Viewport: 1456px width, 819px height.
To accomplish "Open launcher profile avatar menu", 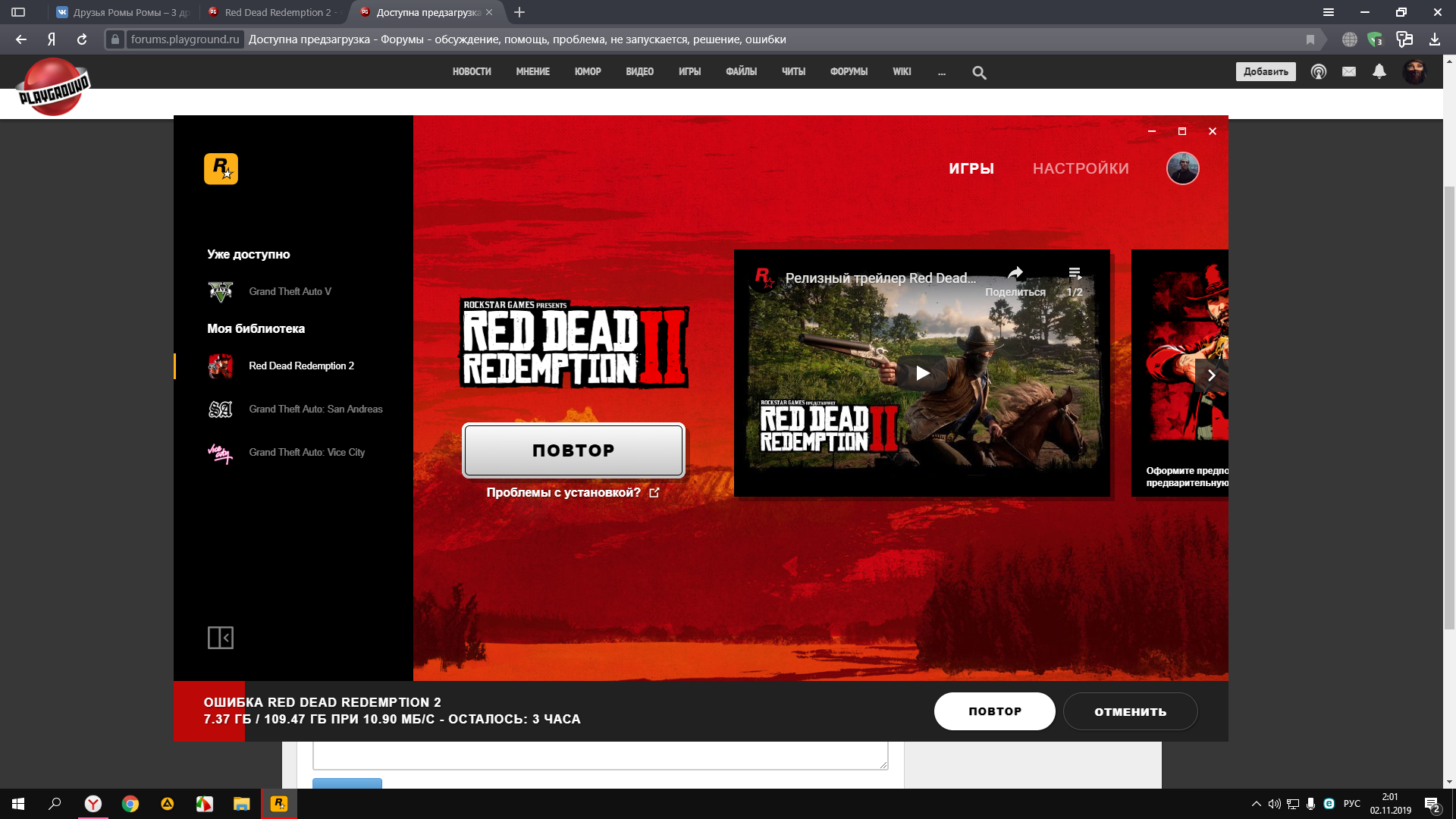I will 1181,168.
